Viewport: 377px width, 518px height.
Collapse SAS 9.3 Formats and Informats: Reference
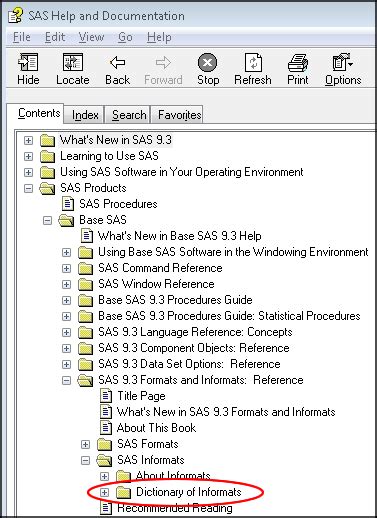[x=66, y=380]
